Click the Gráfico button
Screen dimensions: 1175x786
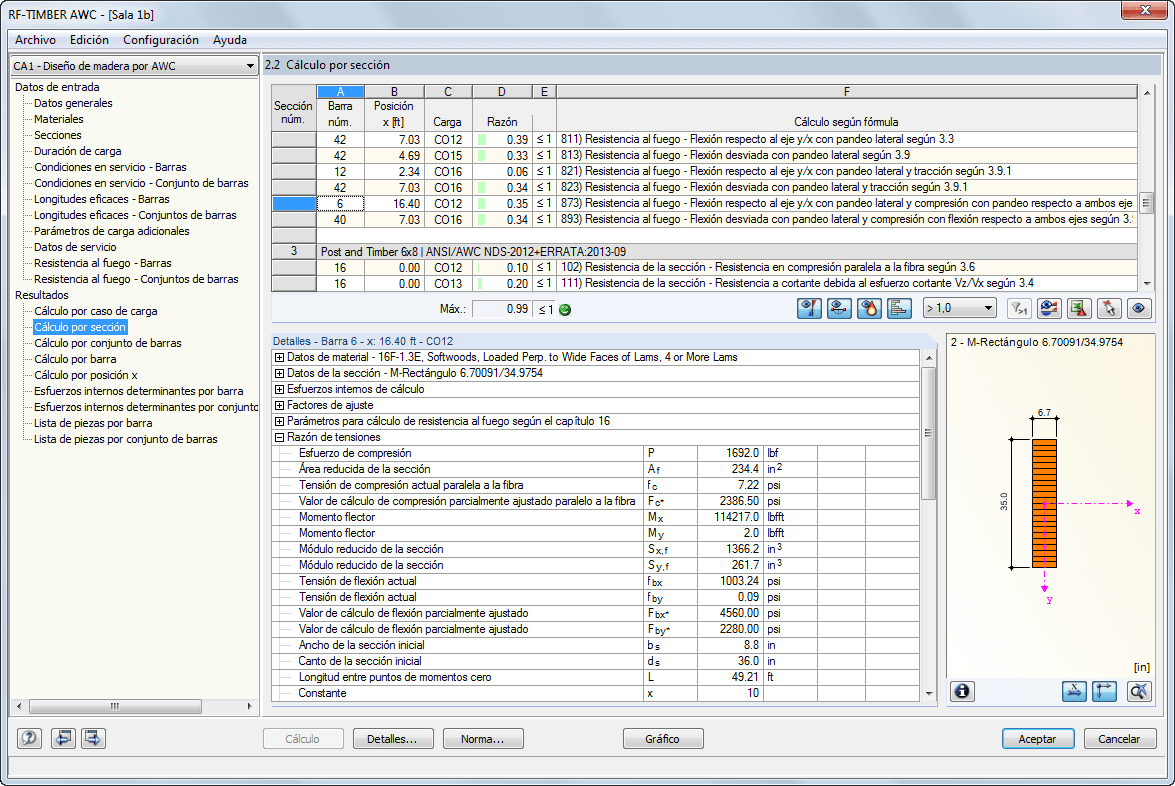click(662, 739)
